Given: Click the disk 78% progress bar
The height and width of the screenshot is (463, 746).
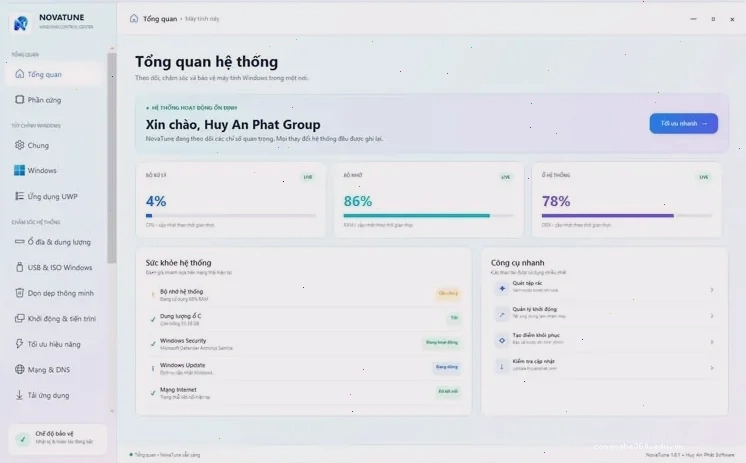Looking at the screenshot, I should [x=627, y=216].
